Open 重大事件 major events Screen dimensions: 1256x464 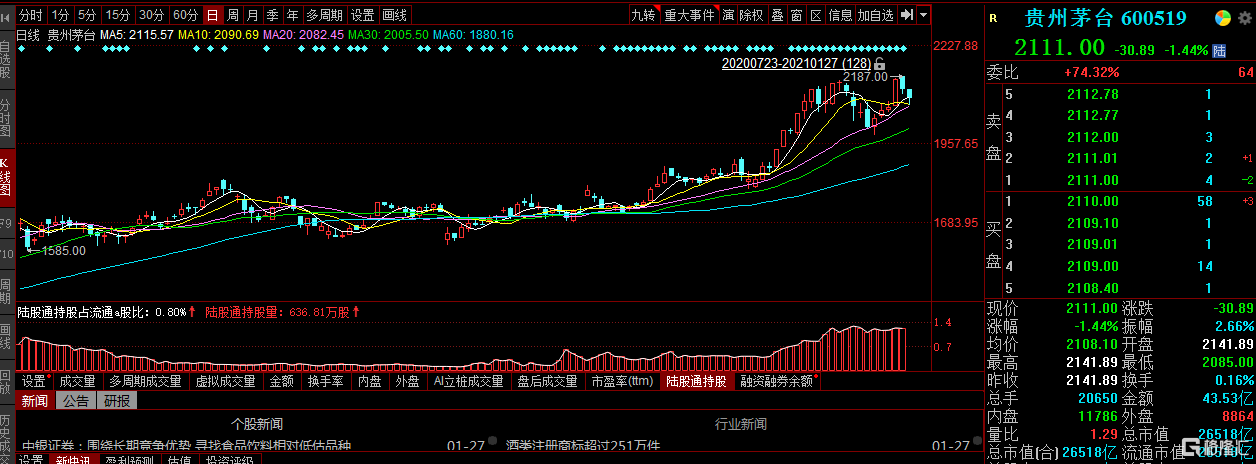689,15
